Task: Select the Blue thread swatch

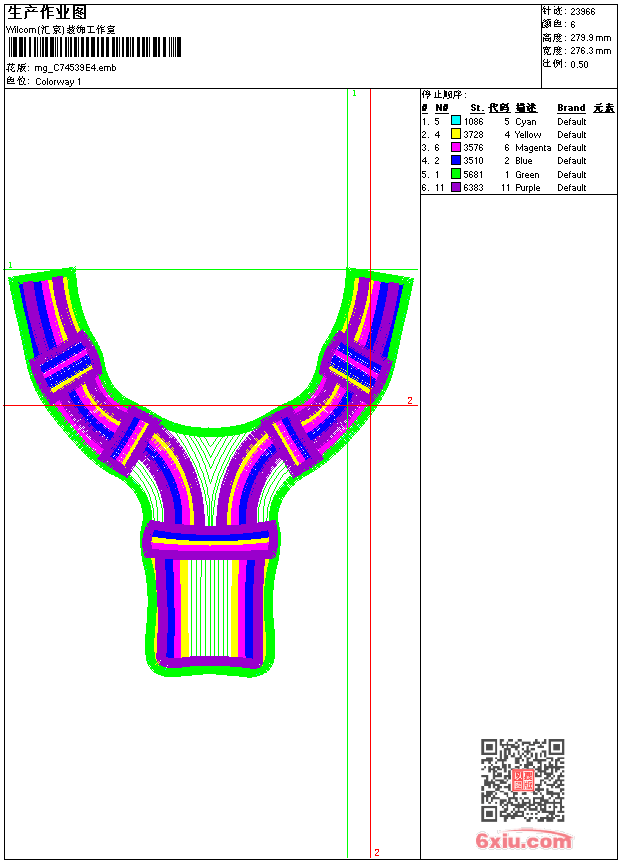Action: pyautogui.click(x=455, y=160)
